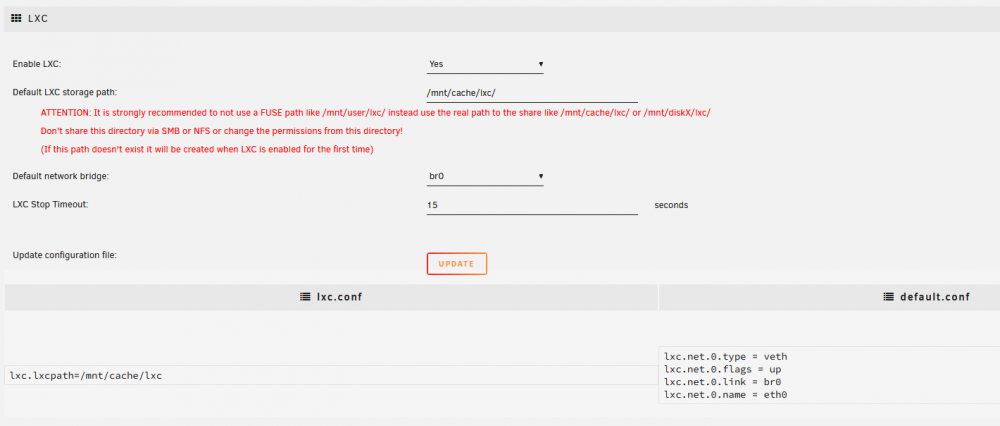
Task: Click the LXC grid icon in header
Action: (x=17, y=19)
